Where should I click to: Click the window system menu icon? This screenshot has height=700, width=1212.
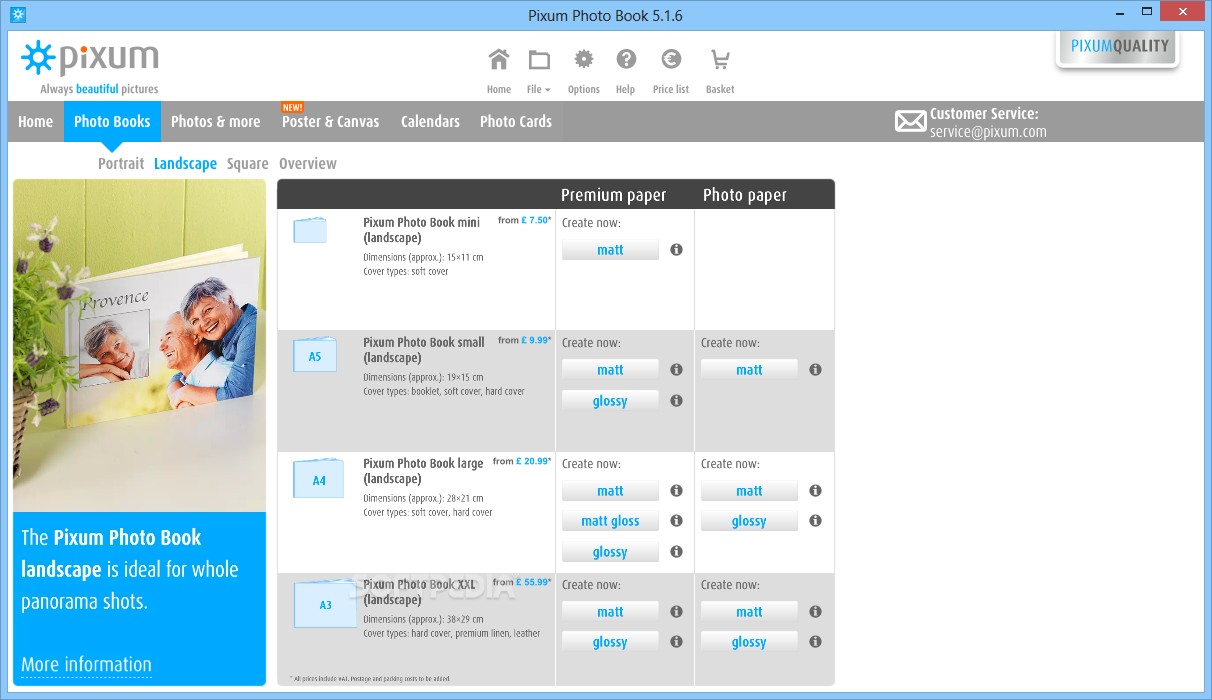(x=18, y=15)
